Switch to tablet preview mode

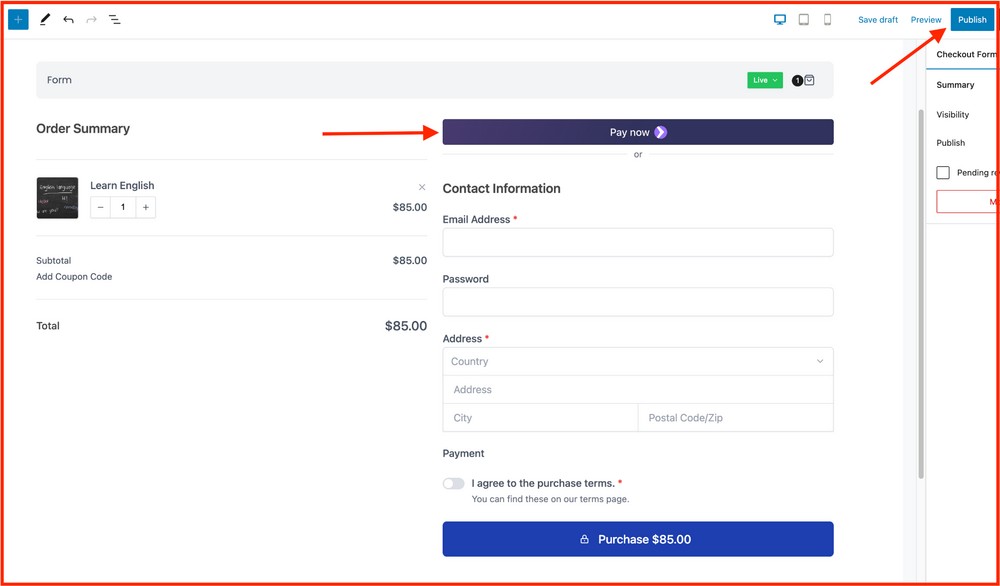click(803, 19)
